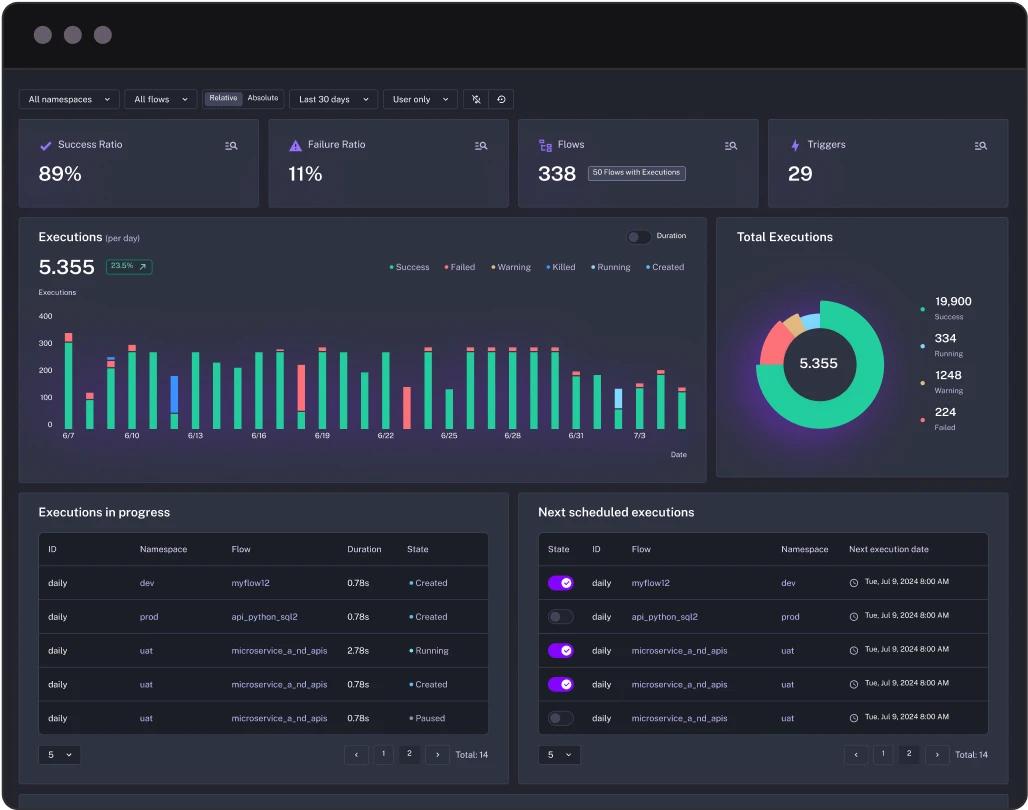
Task: Click the refresh history icon in toolbar
Action: (501, 99)
